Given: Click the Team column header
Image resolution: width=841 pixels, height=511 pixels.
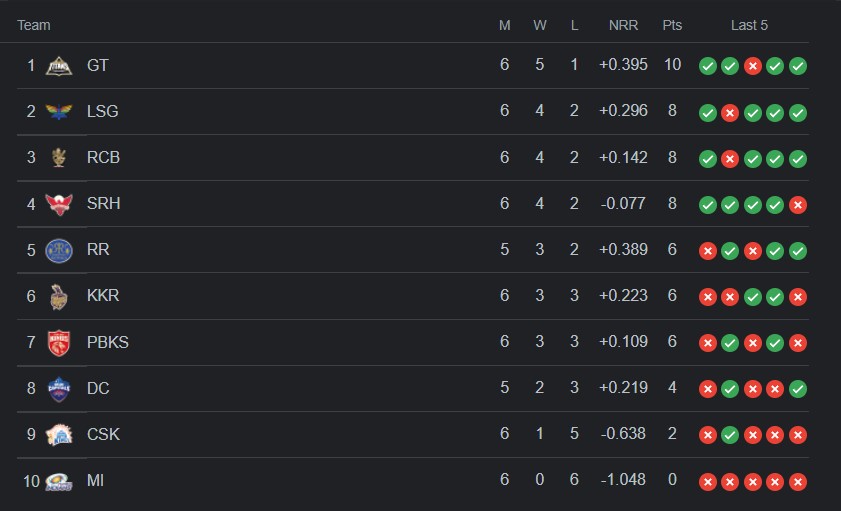Looking at the screenshot, I should pyautogui.click(x=34, y=25).
